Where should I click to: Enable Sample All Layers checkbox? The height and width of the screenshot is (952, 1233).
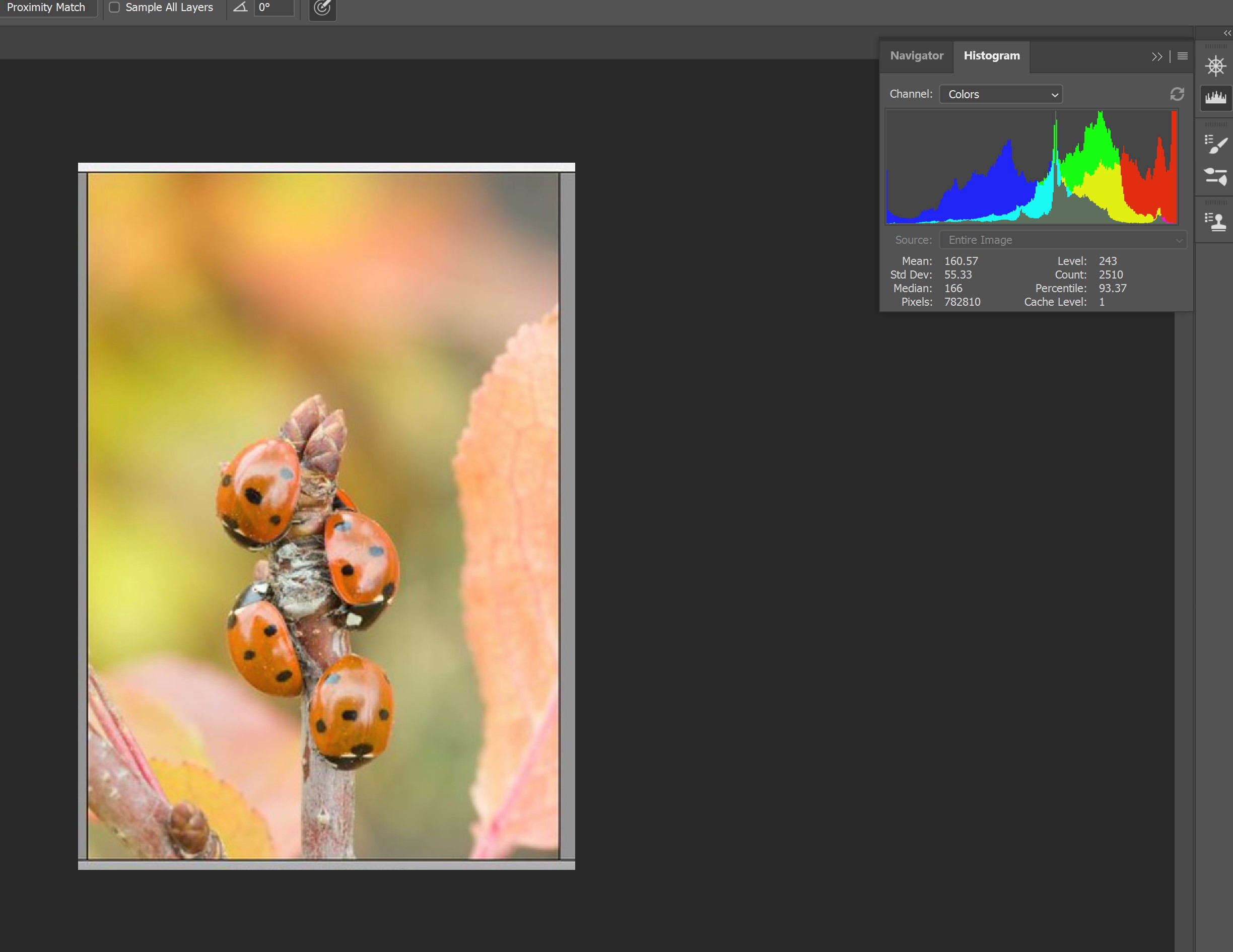point(114,8)
